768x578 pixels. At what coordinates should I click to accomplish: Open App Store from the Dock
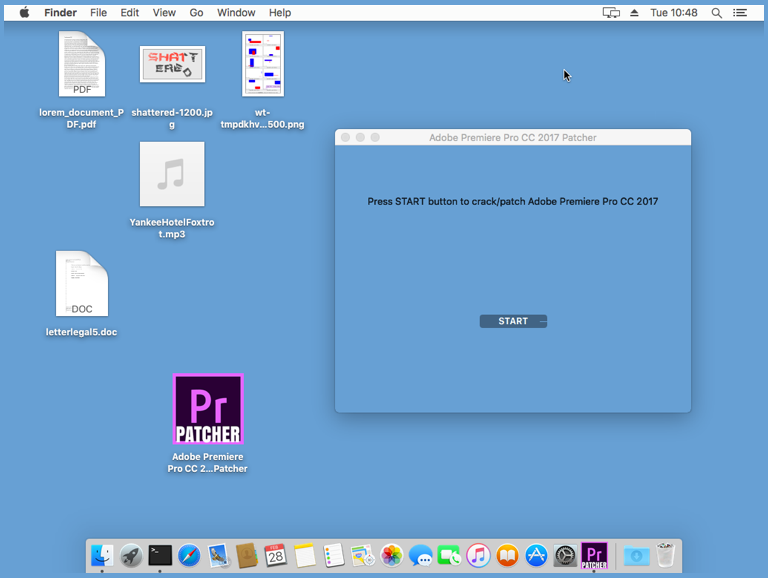click(x=536, y=555)
